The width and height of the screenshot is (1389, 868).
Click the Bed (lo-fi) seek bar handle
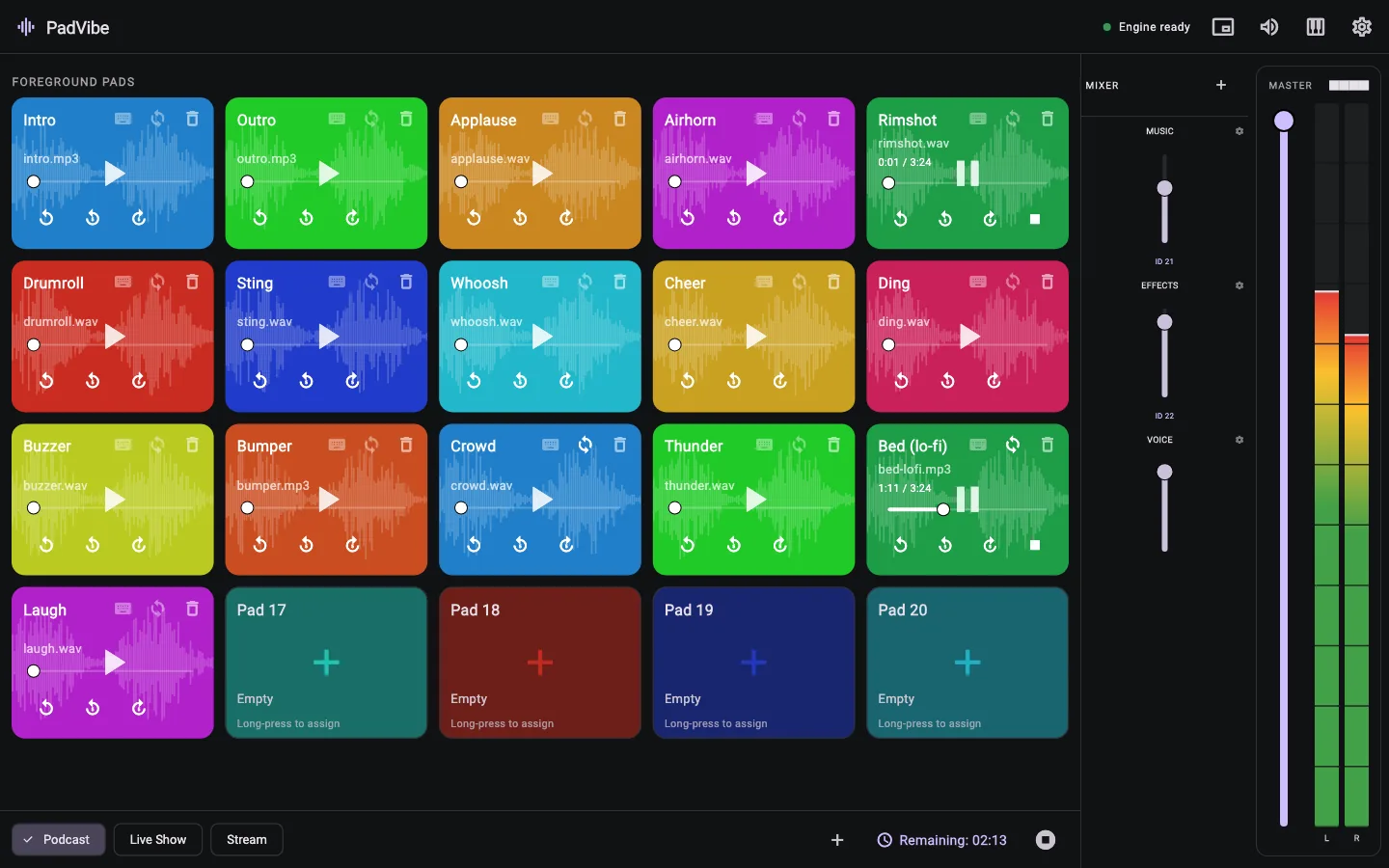943,509
